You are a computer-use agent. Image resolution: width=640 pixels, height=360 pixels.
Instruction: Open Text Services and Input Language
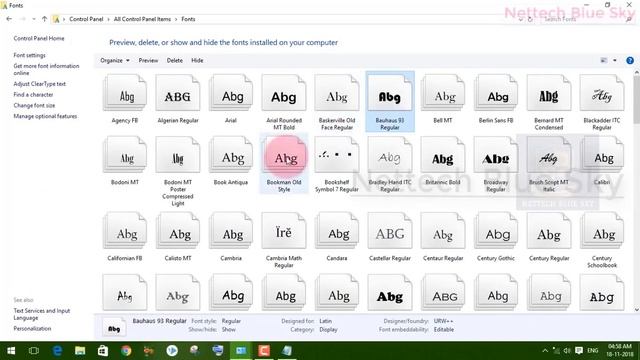click(x=42, y=314)
